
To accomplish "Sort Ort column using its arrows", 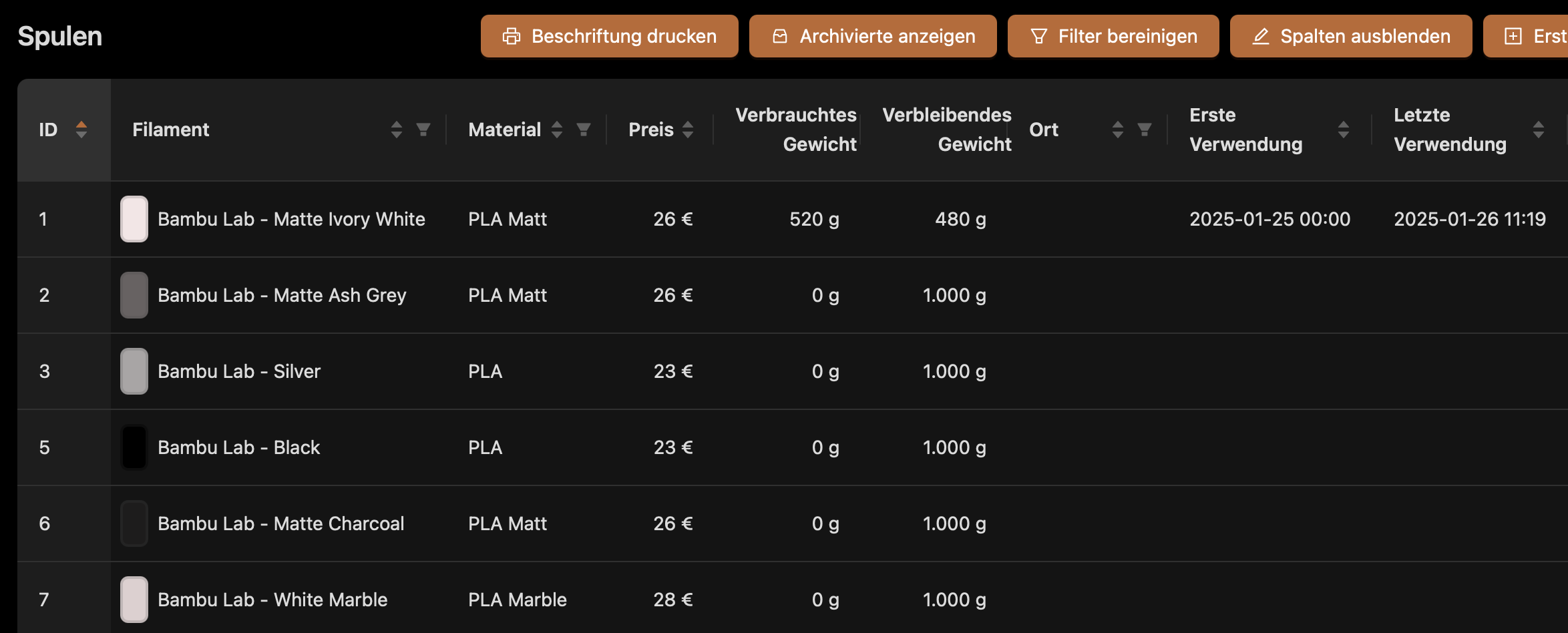I will pos(1118,130).
